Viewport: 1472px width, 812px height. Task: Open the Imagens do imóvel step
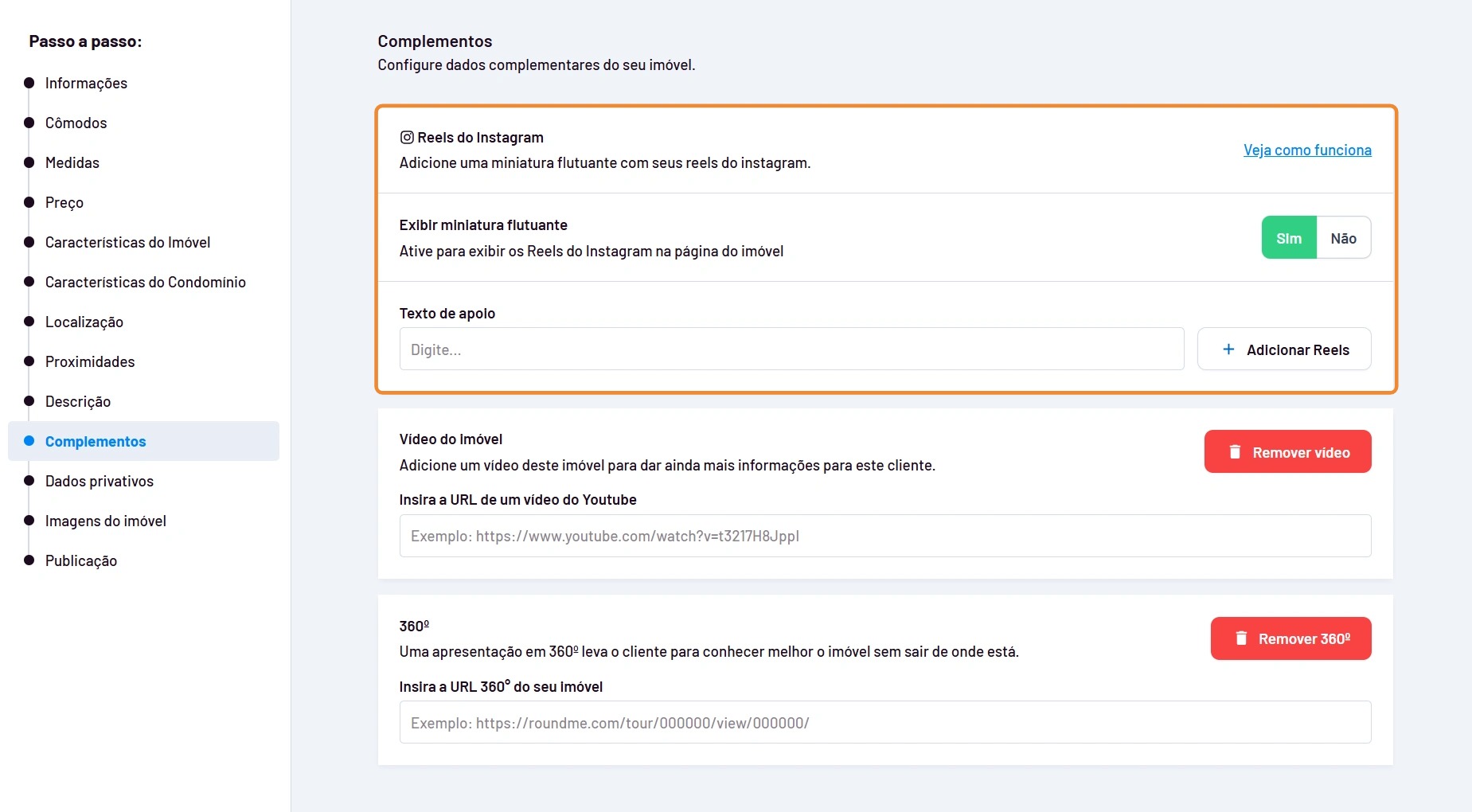pos(106,521)
